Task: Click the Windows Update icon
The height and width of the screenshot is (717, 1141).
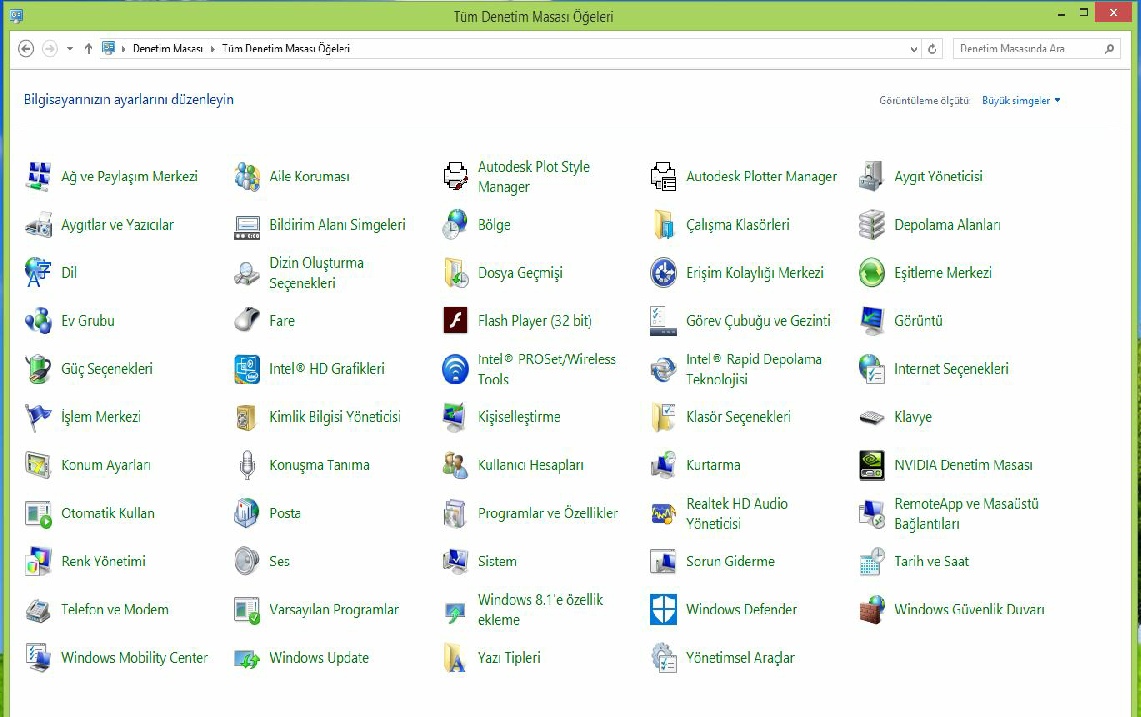Action: pos(247,658)
